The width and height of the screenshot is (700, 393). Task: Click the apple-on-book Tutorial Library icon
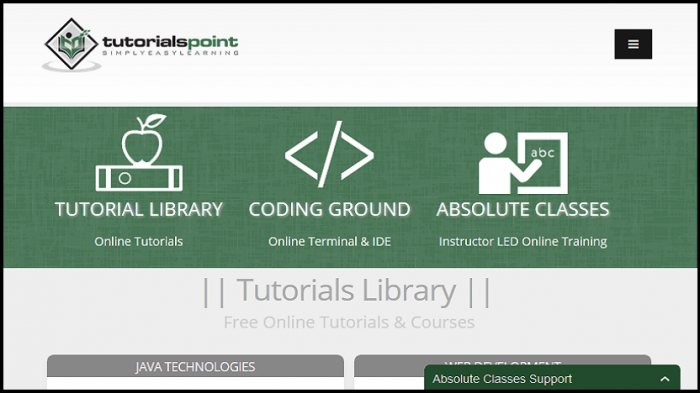[x=139, y=152]
